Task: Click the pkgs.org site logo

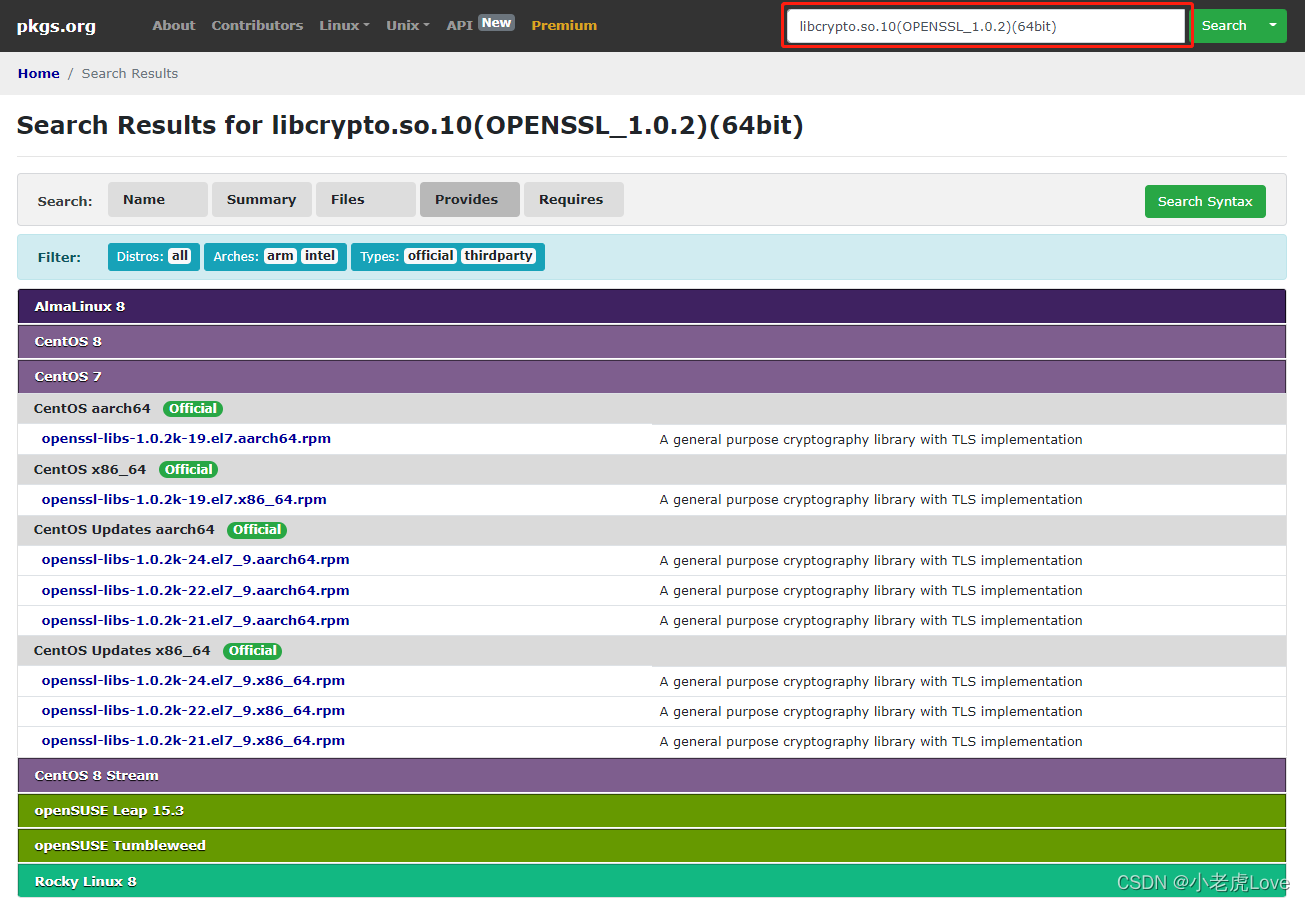Action: 56,26
